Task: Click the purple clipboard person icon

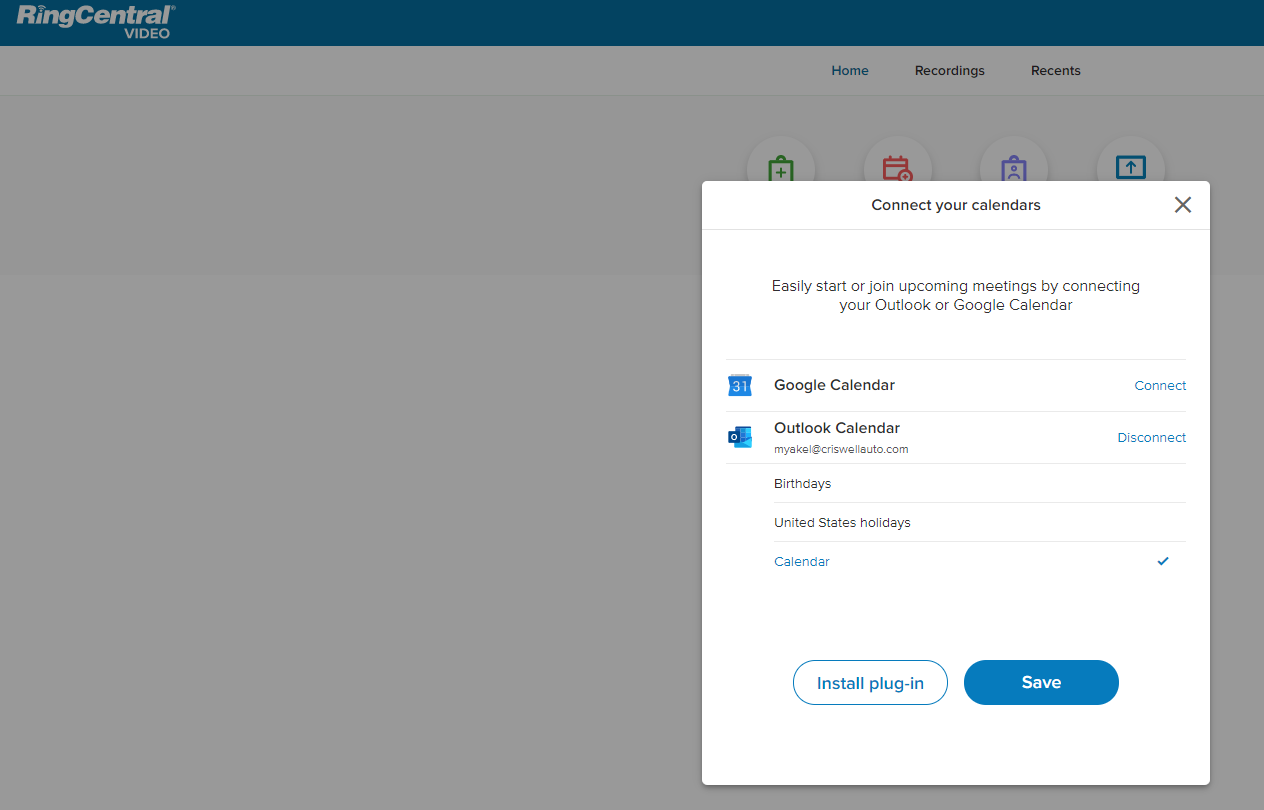Action: (x=1014, y=169)
